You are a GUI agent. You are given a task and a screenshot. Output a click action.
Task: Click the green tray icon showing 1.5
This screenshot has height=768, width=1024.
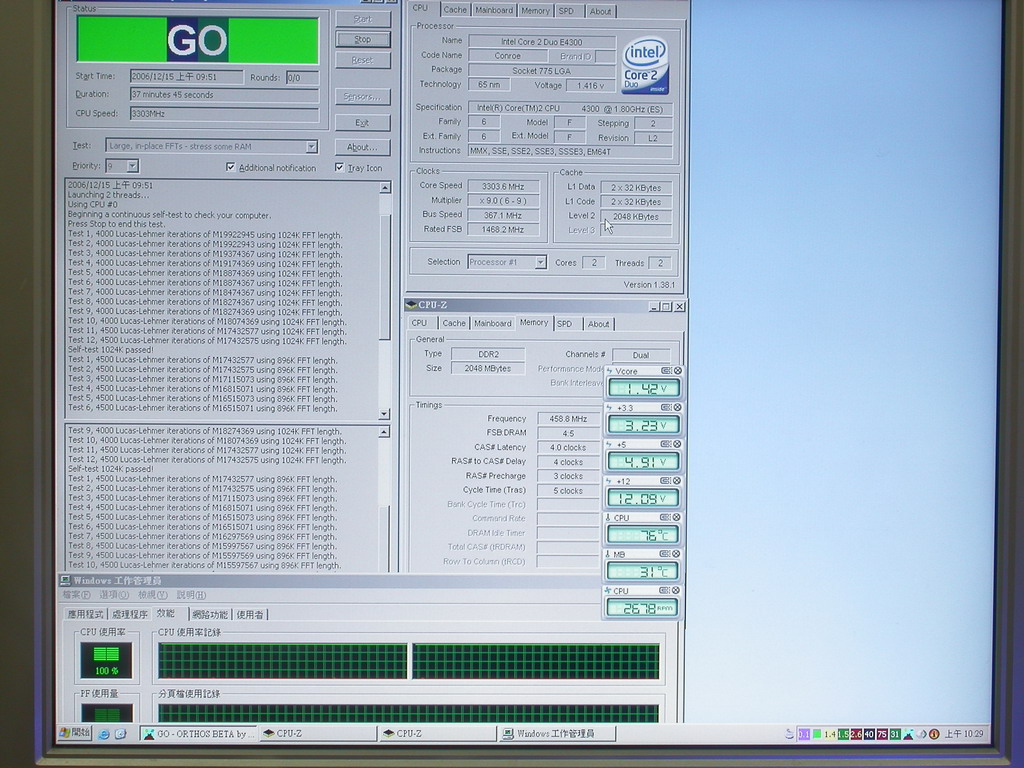tap(843, 734)
